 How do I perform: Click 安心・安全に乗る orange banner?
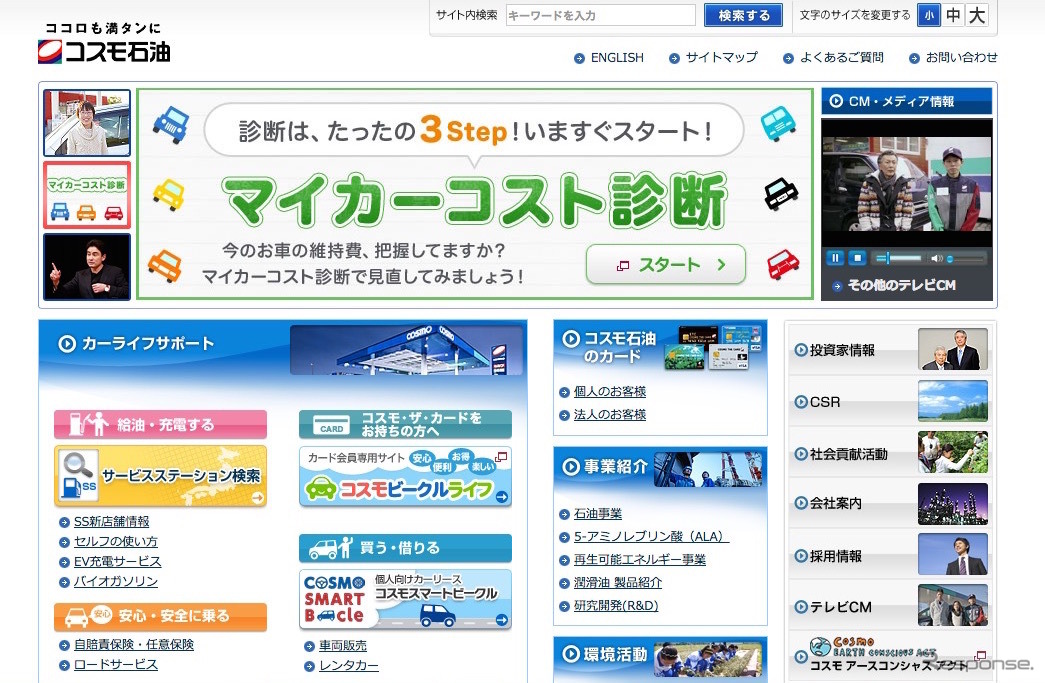point(161,616)
